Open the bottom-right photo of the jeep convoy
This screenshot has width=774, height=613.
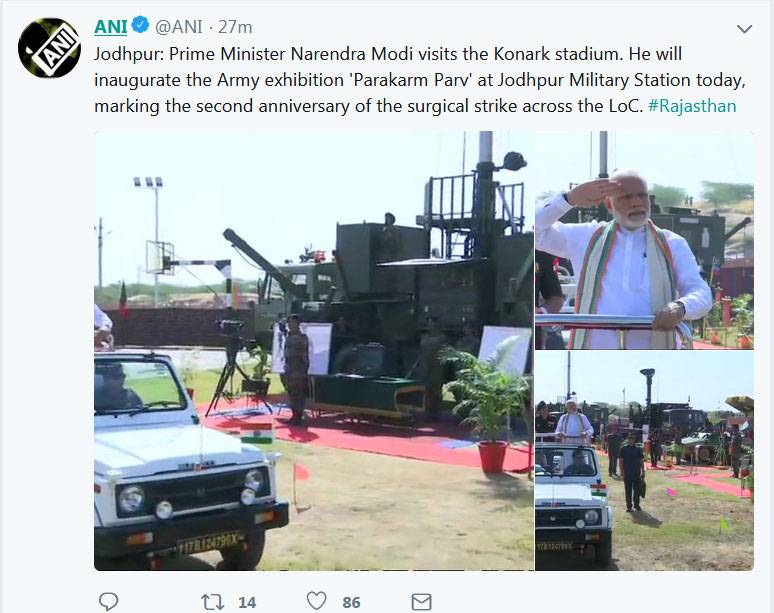645,460
